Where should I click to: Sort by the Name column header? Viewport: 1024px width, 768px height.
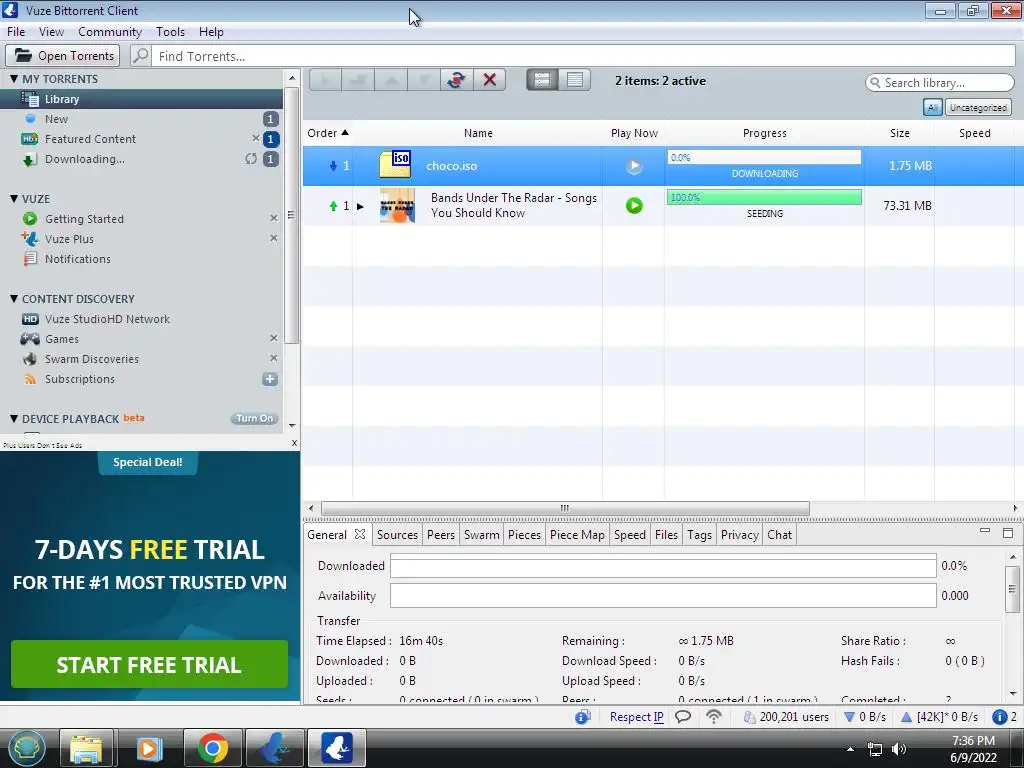click(478, 133)
